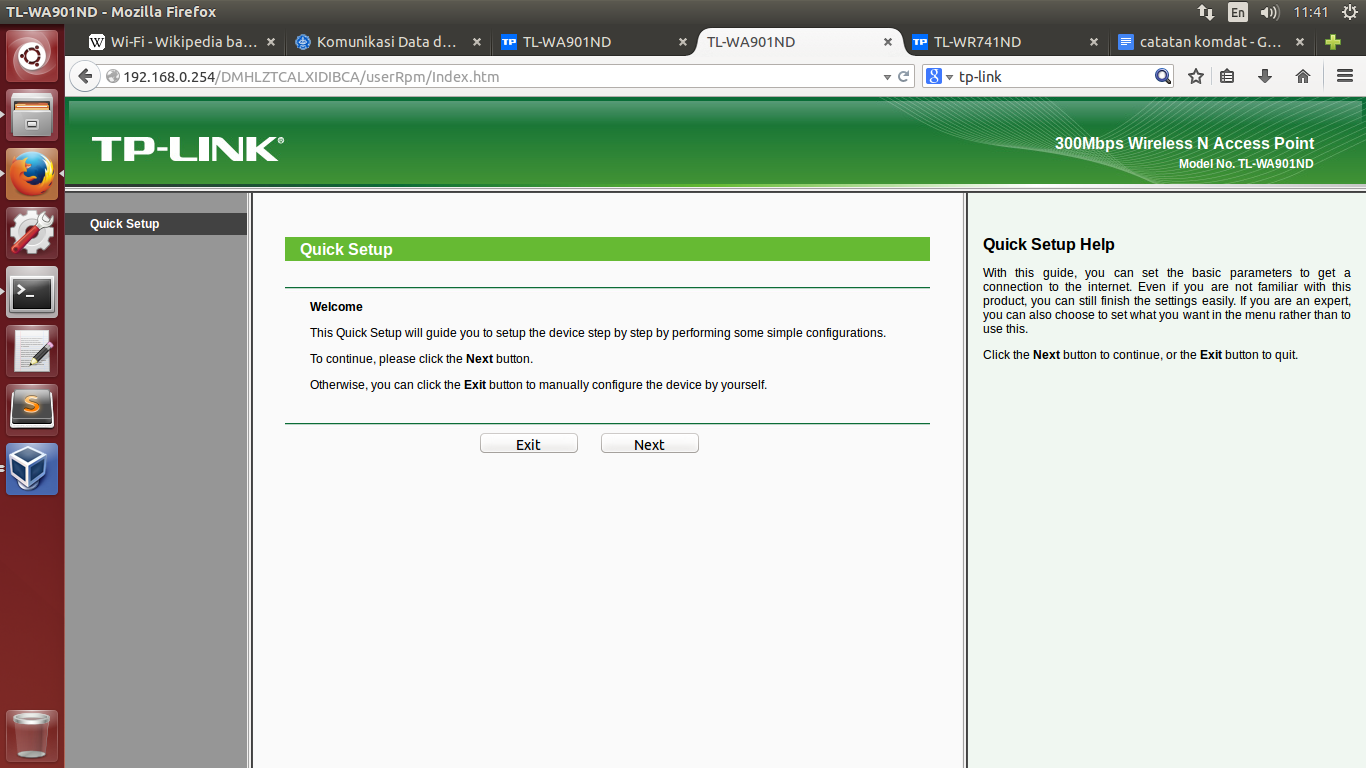Click the Welcome heading text
Screen dimensions: 1366x768
(x=336, y=307)
